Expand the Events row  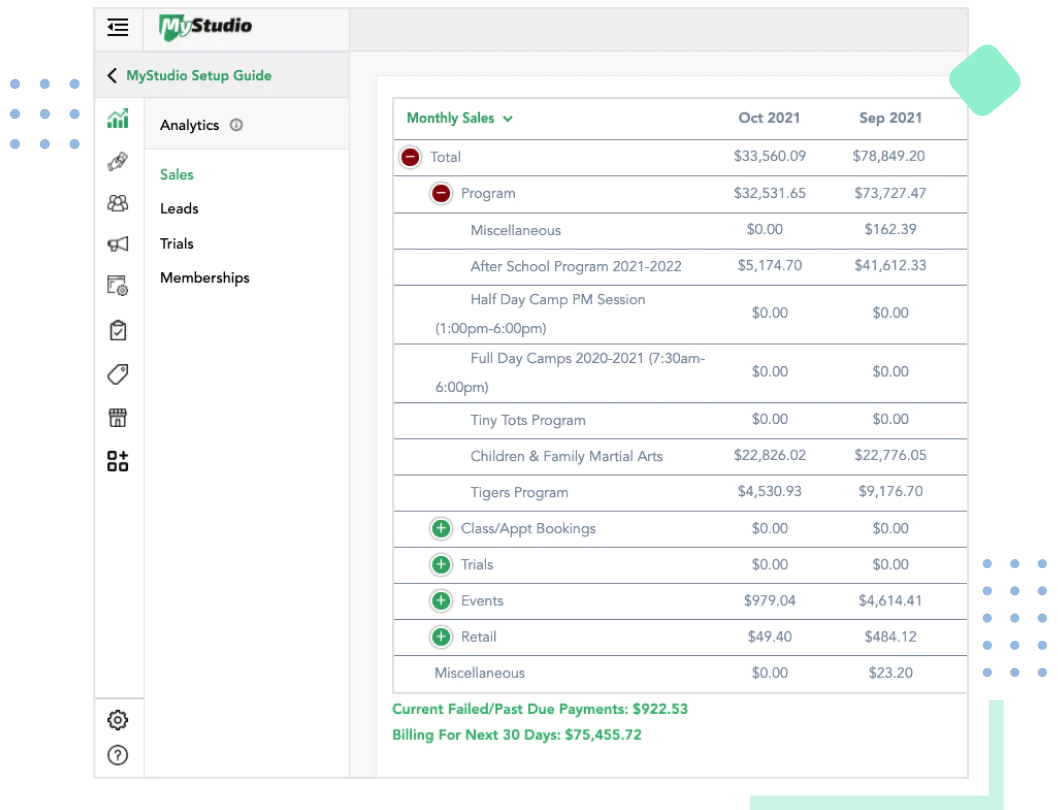(x=441, y=601)
